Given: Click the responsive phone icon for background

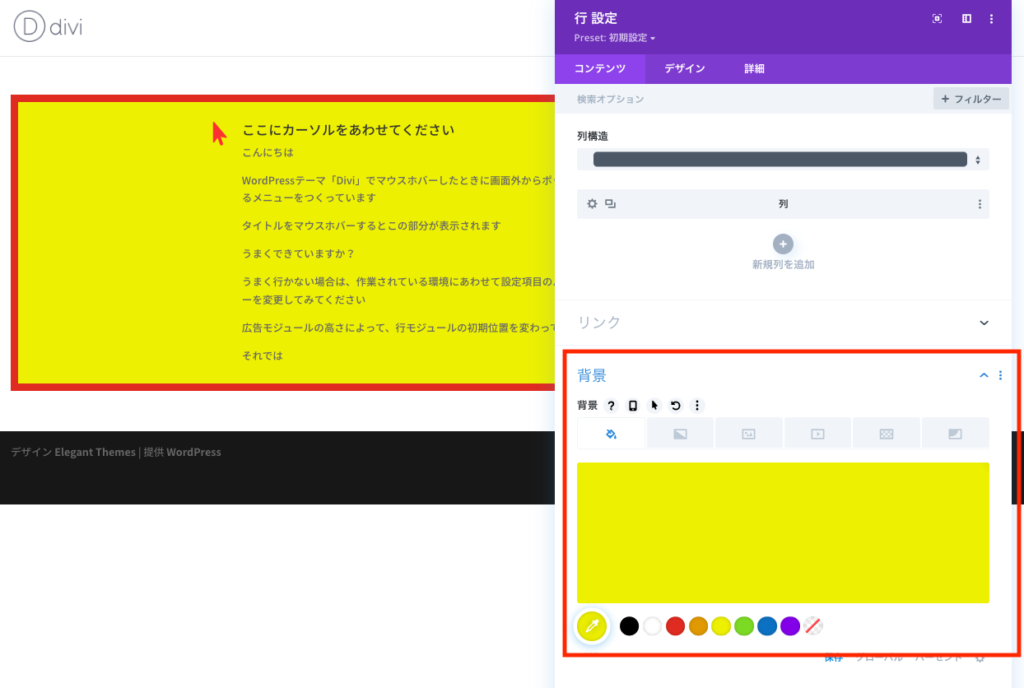Looking at the screenshot, I should [633, 406].
